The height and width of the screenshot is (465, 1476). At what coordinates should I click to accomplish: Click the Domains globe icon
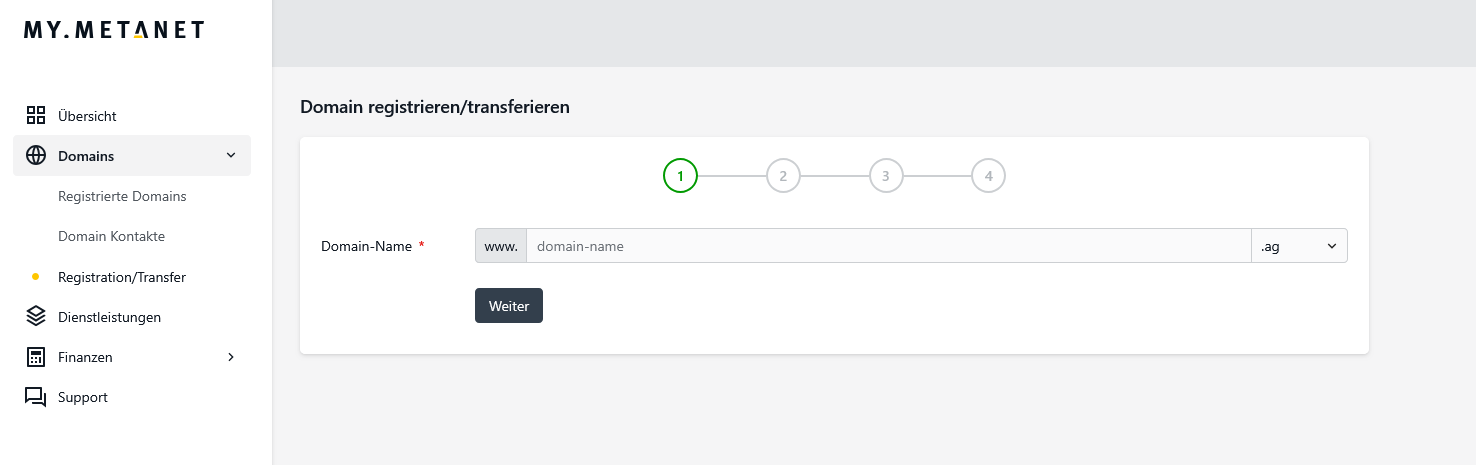(x=36, y=156)
